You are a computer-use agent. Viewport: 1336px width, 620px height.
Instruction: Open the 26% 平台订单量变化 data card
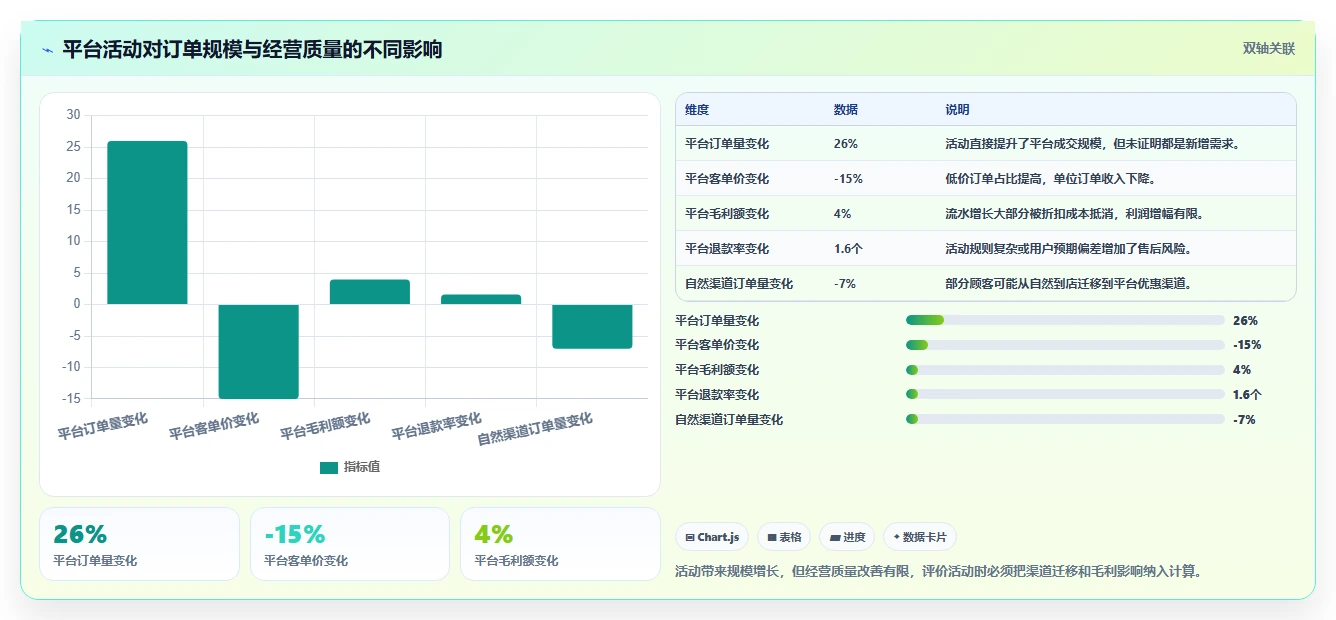(139, 544)
